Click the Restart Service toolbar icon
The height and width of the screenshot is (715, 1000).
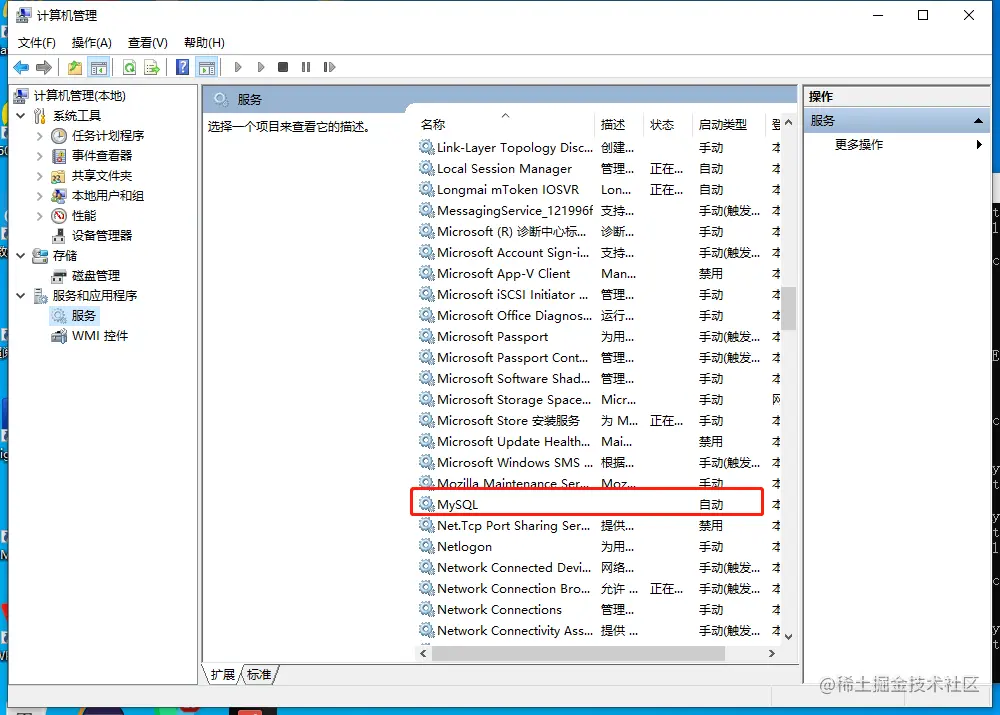pyautogui.click(x=329, y=67)
